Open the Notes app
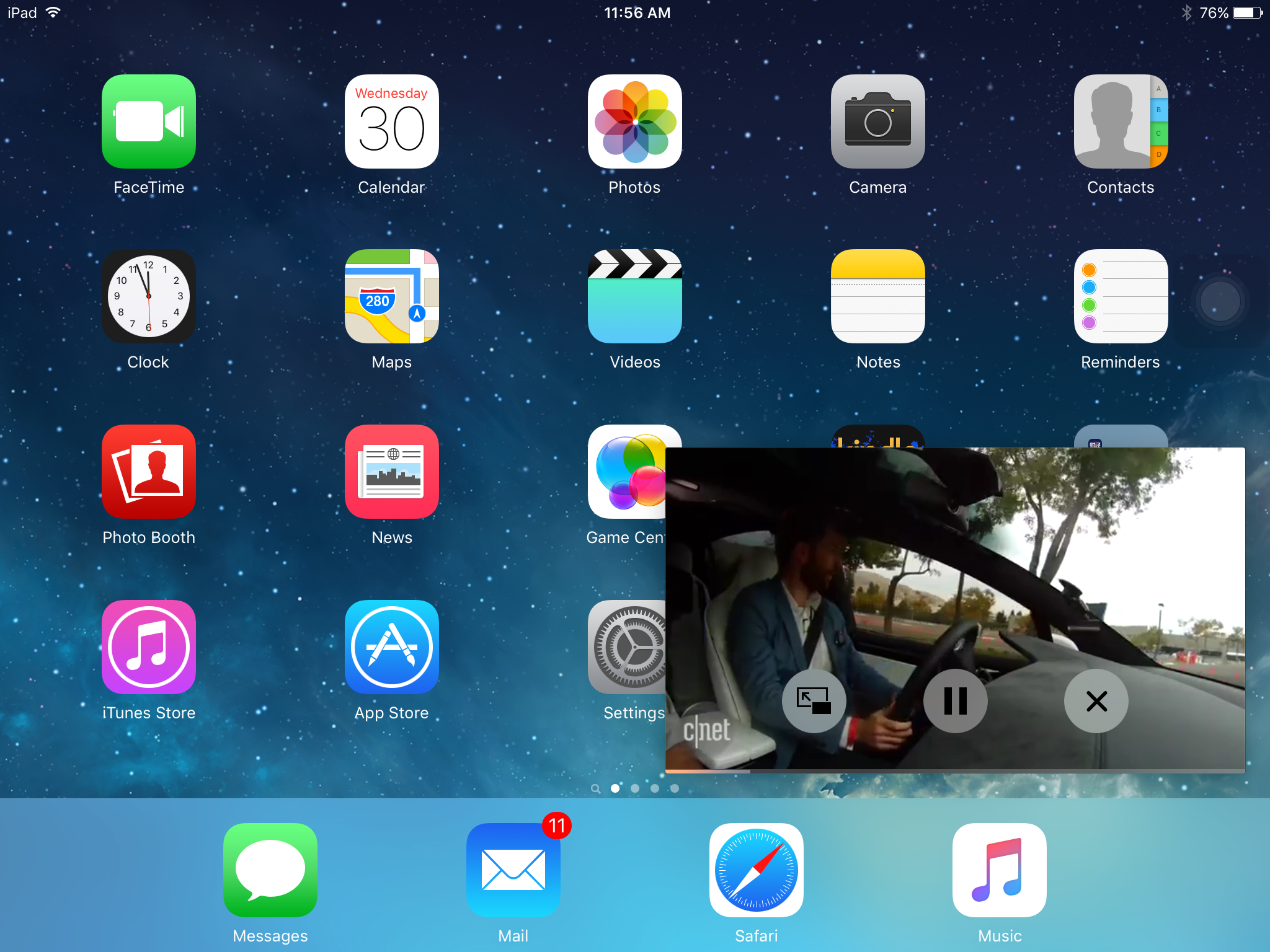Image resolution: width=1270 pixels, height=952 pixels. click(878, 296)
